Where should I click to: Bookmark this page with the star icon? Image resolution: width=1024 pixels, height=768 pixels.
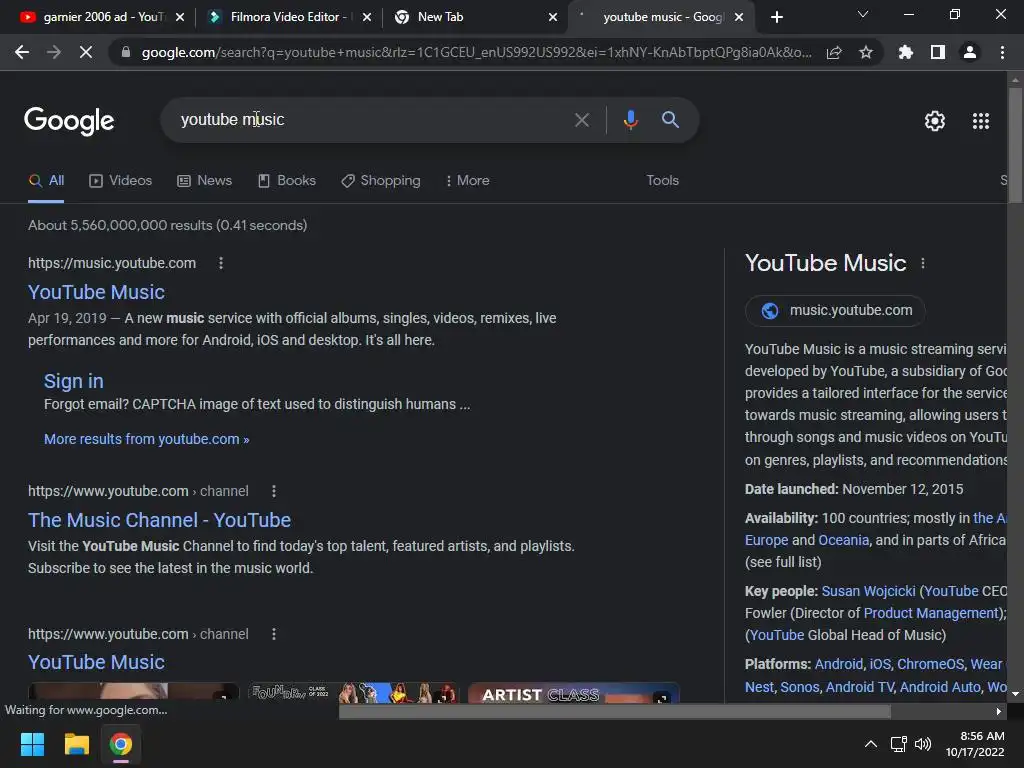click(x=866, y=52)
